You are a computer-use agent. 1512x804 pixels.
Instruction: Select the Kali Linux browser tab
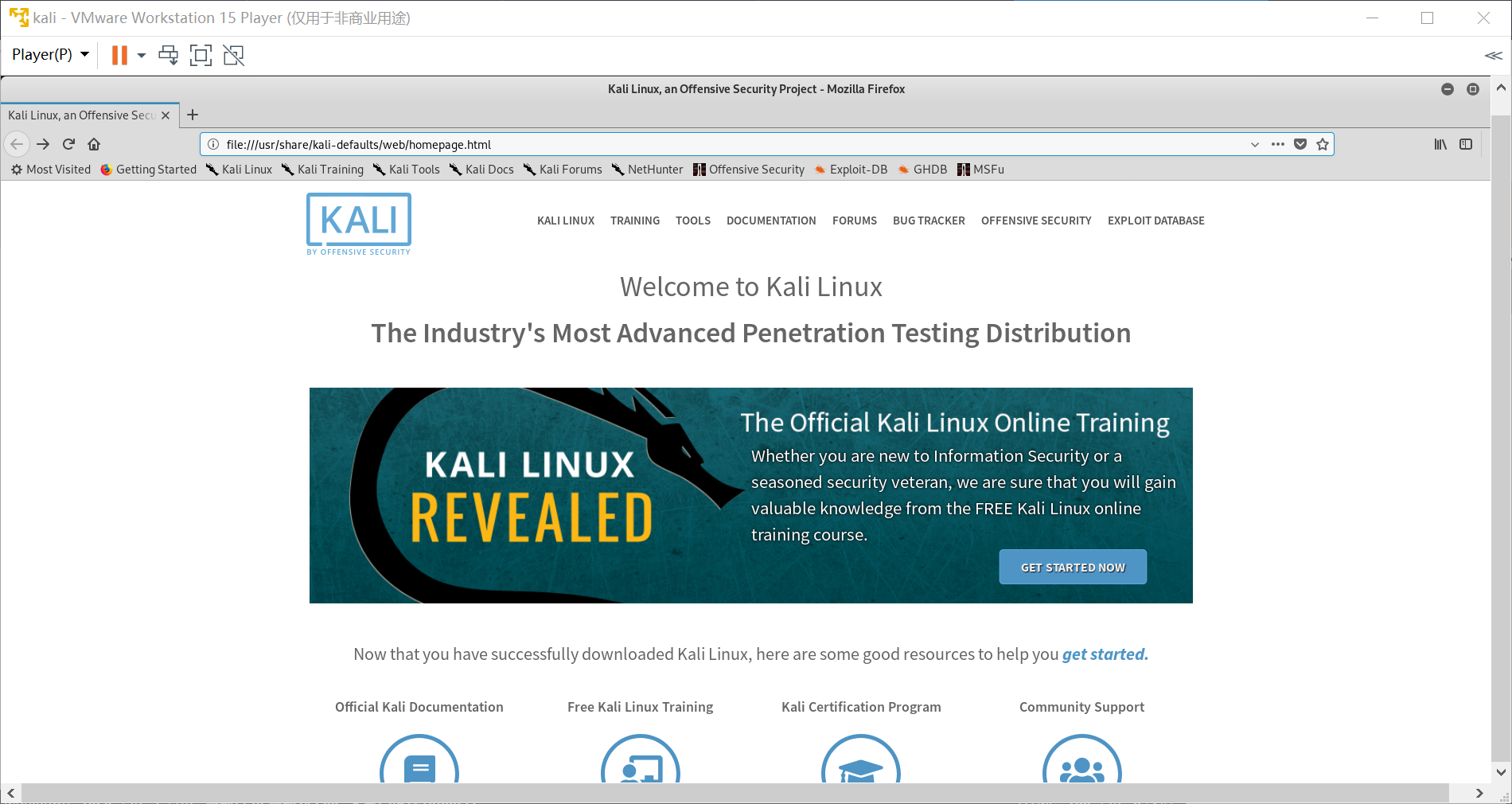click(x=82, y=115)
